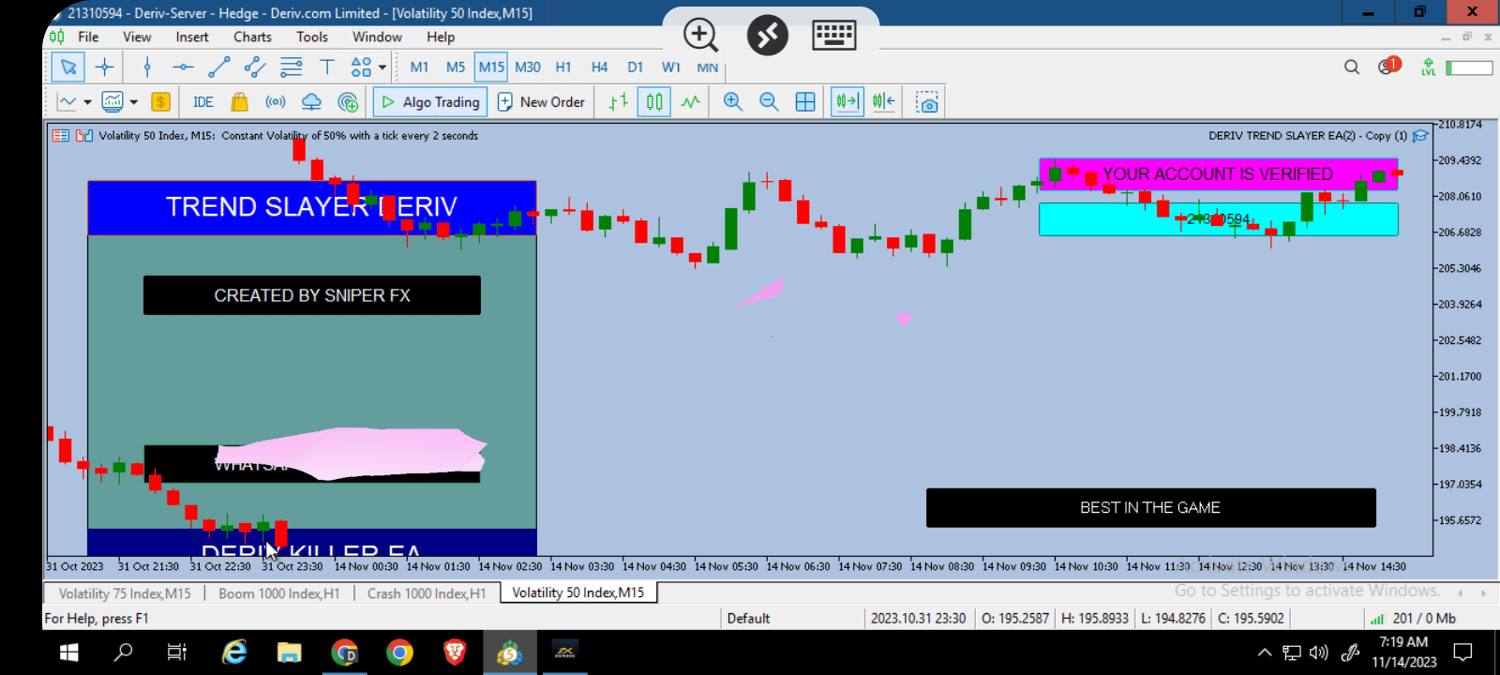Pick the vertical line drawing tool
The height and width of the screenshot is (675, 1500).
[147, 67]
